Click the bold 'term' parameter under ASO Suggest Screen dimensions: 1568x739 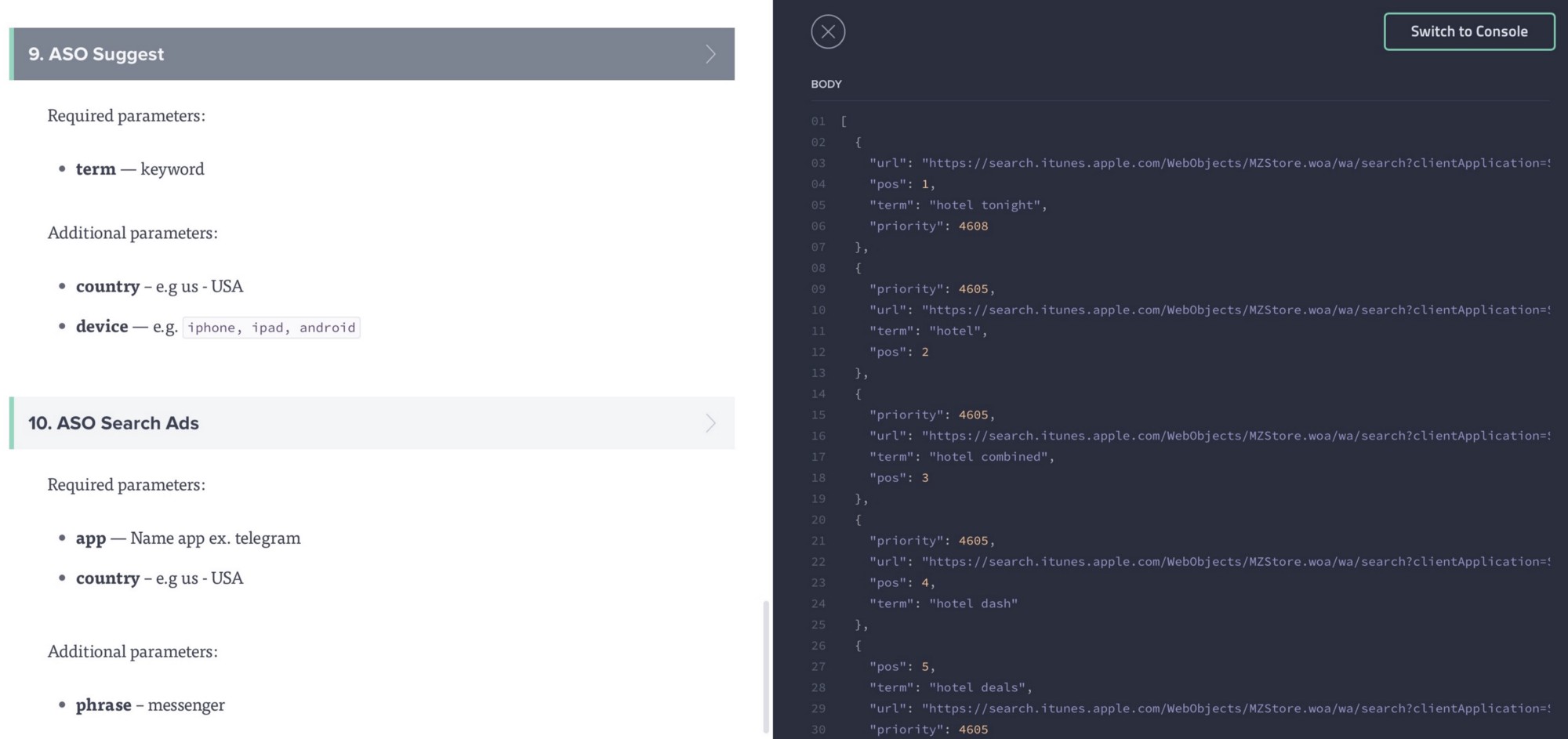tap(96, 169)
